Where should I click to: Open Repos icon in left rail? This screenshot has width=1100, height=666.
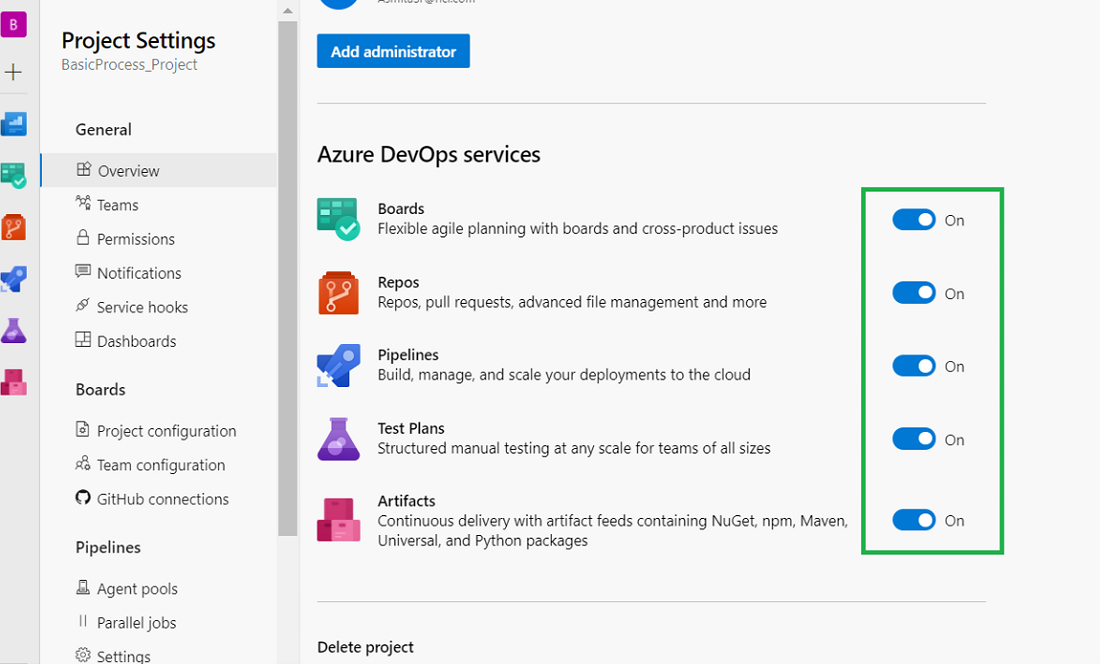point(13,227)
